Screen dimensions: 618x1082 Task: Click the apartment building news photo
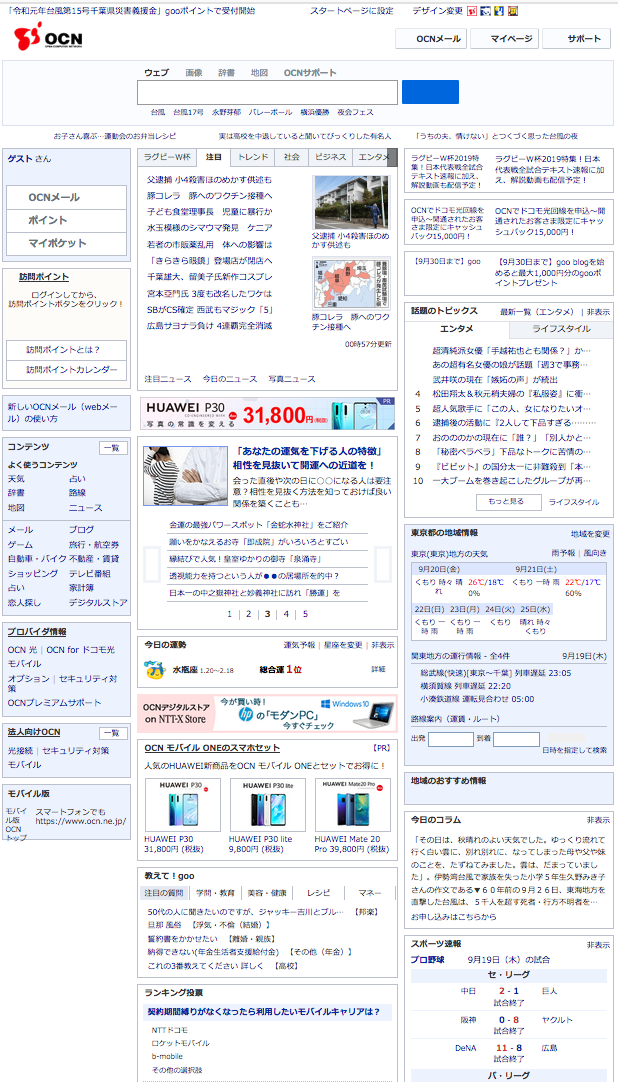351,202
